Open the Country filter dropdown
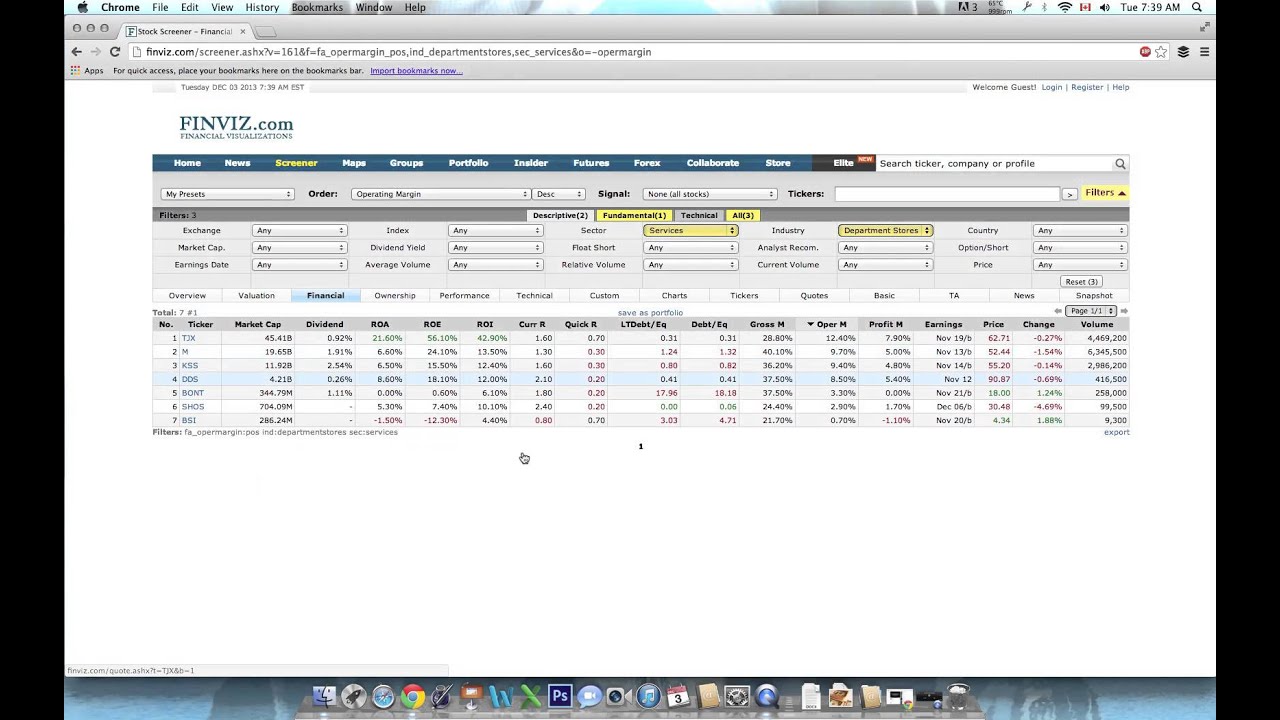The width and height of the screenshot is (1280, 720). click(1081, 231)
